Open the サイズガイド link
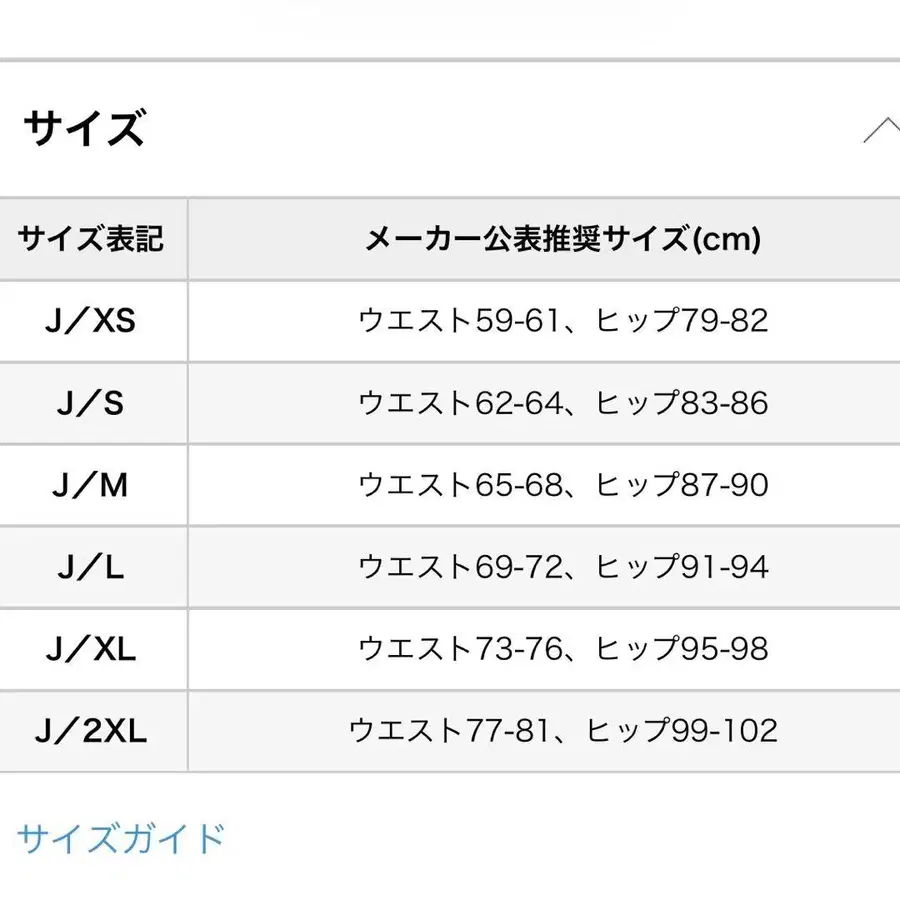Viewport: 900px width, 900px height. pyautogui.click(x=121, y=838)
